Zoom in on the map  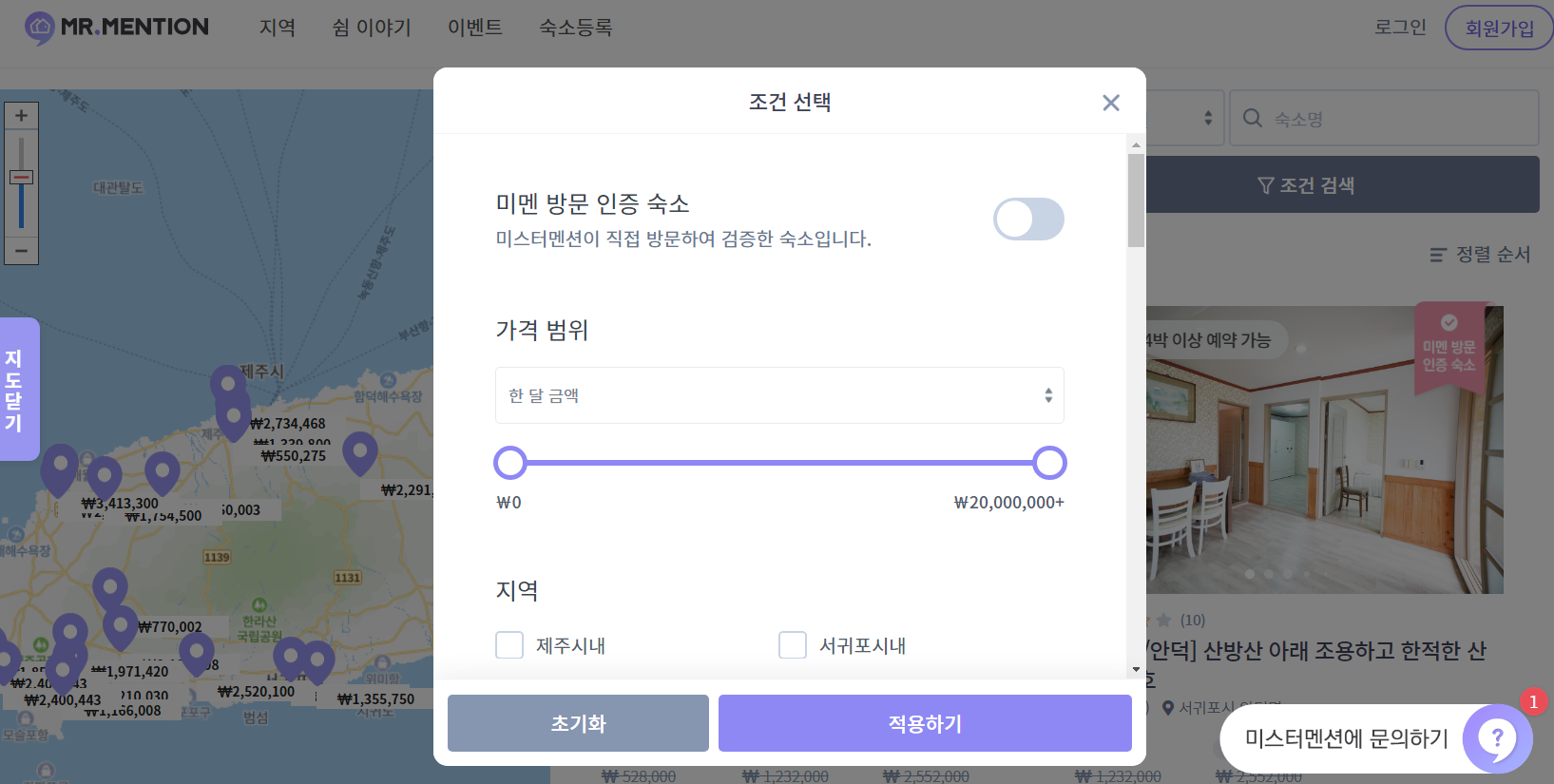[21, 116]
